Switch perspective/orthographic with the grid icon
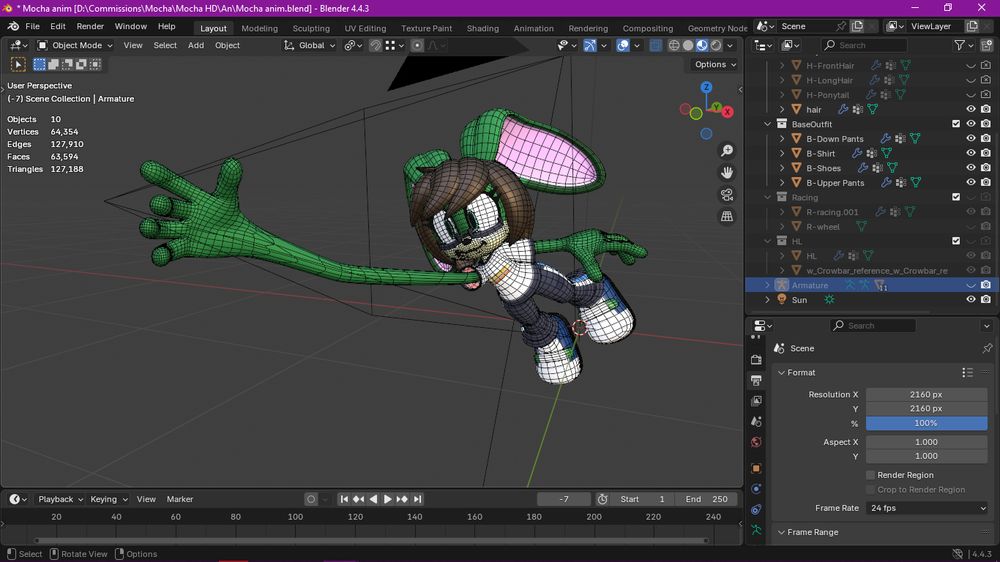 [x=726, y=217]
